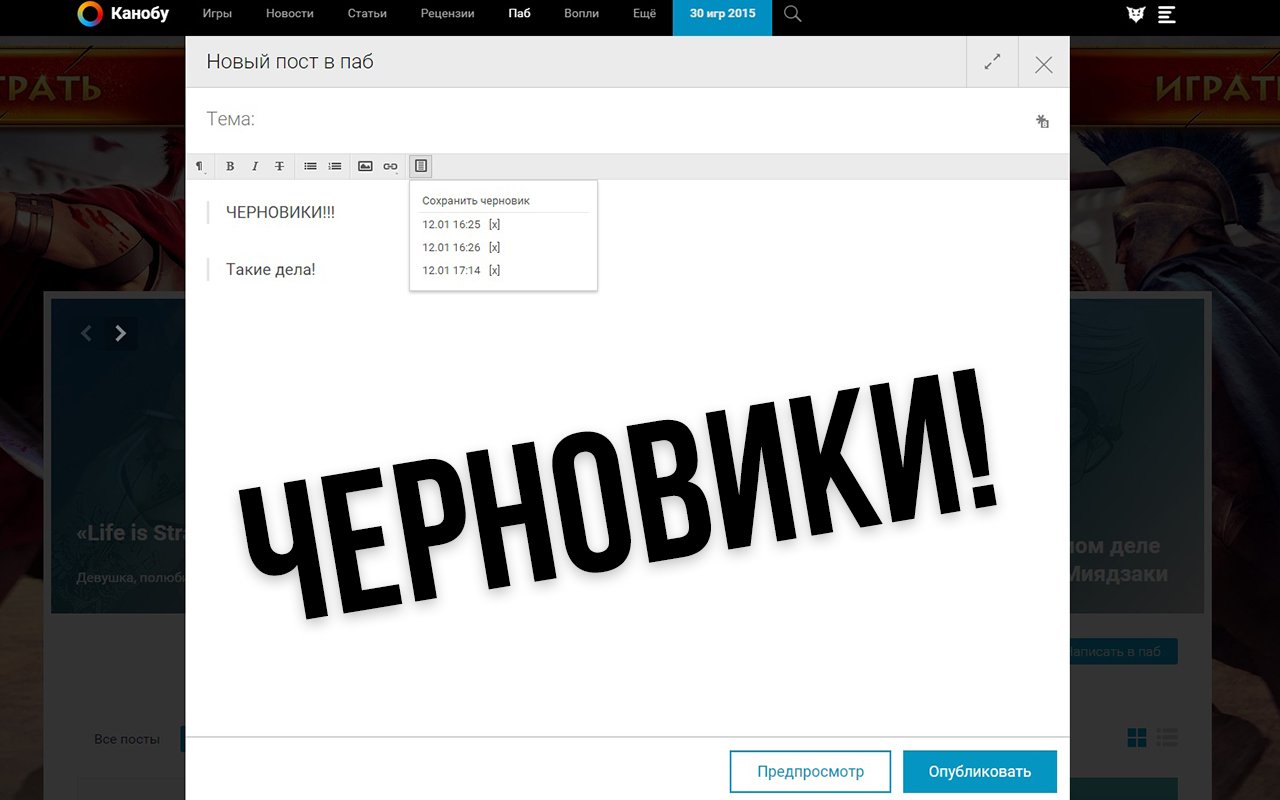Open the Канобу logo home link
Viewport: 1280px width, 800px height.
tap(123, 14)
